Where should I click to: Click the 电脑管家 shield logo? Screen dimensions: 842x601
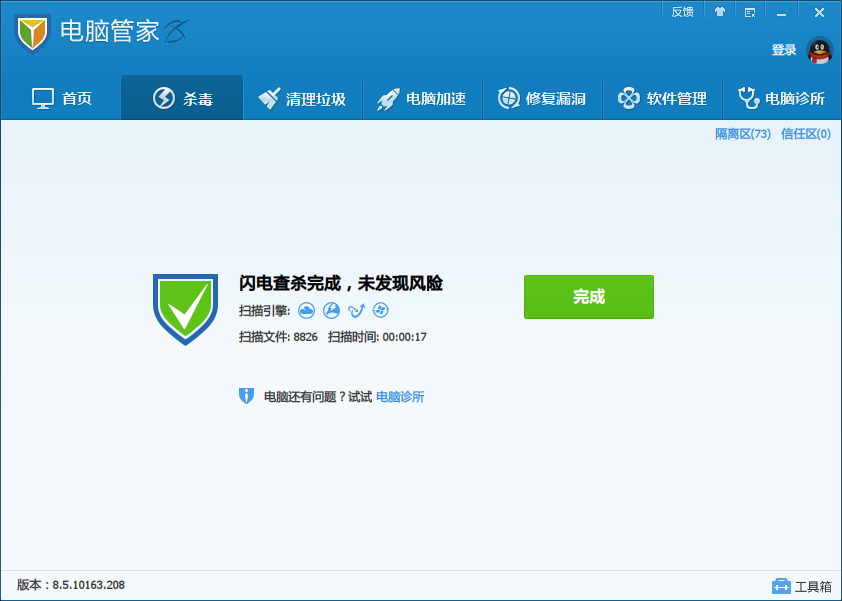32,33
